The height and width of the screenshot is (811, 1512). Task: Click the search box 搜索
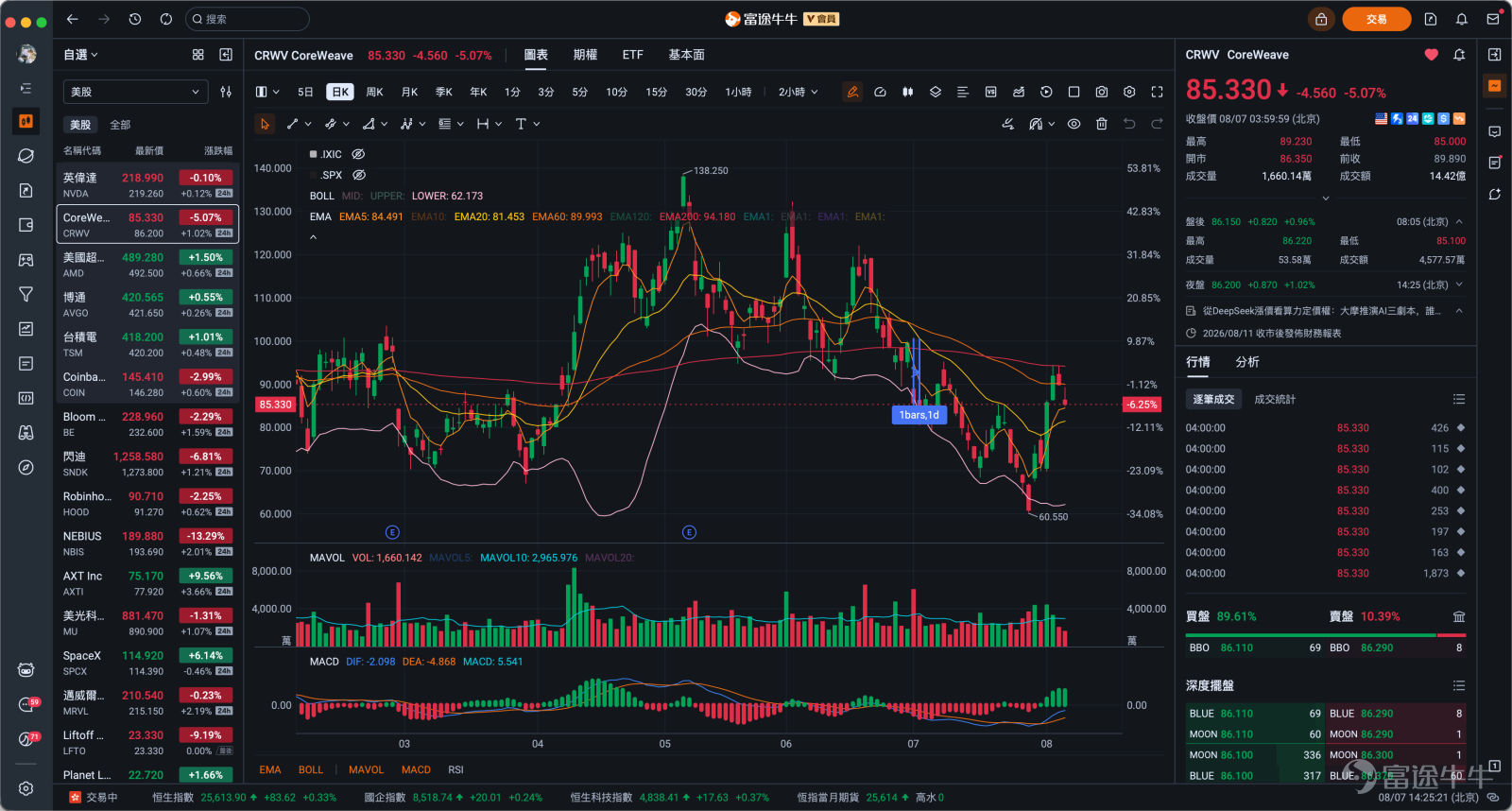point(248,19)
